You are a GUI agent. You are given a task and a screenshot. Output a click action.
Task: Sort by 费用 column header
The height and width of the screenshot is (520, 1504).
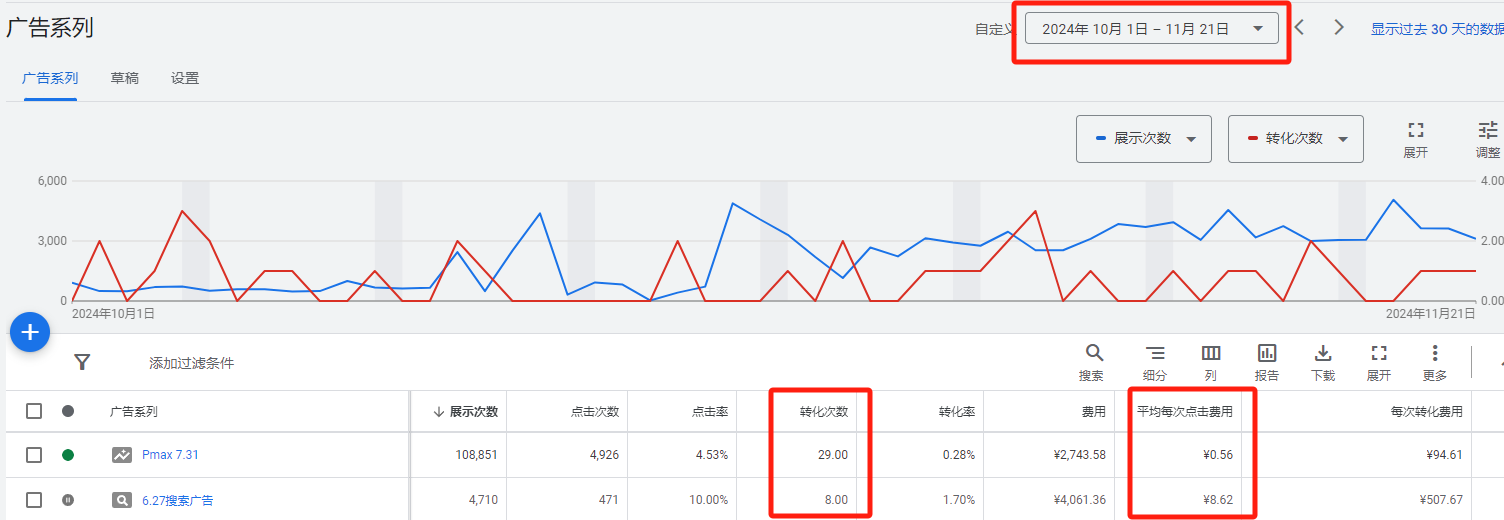click(1094, 411)
